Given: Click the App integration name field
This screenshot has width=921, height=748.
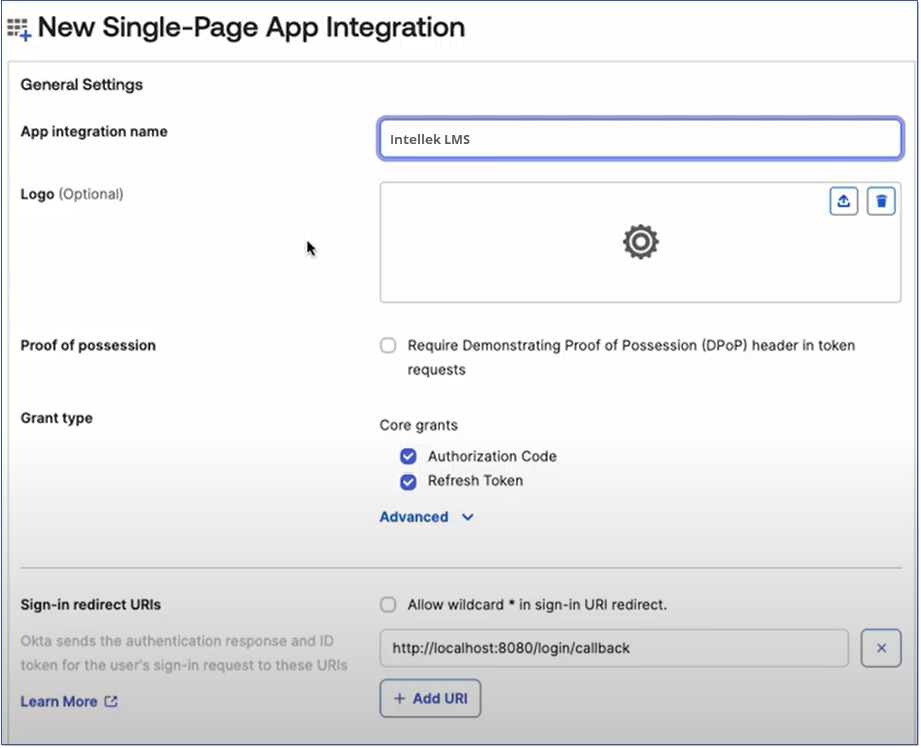Looking at the screenshot, I should click(640, 139).
